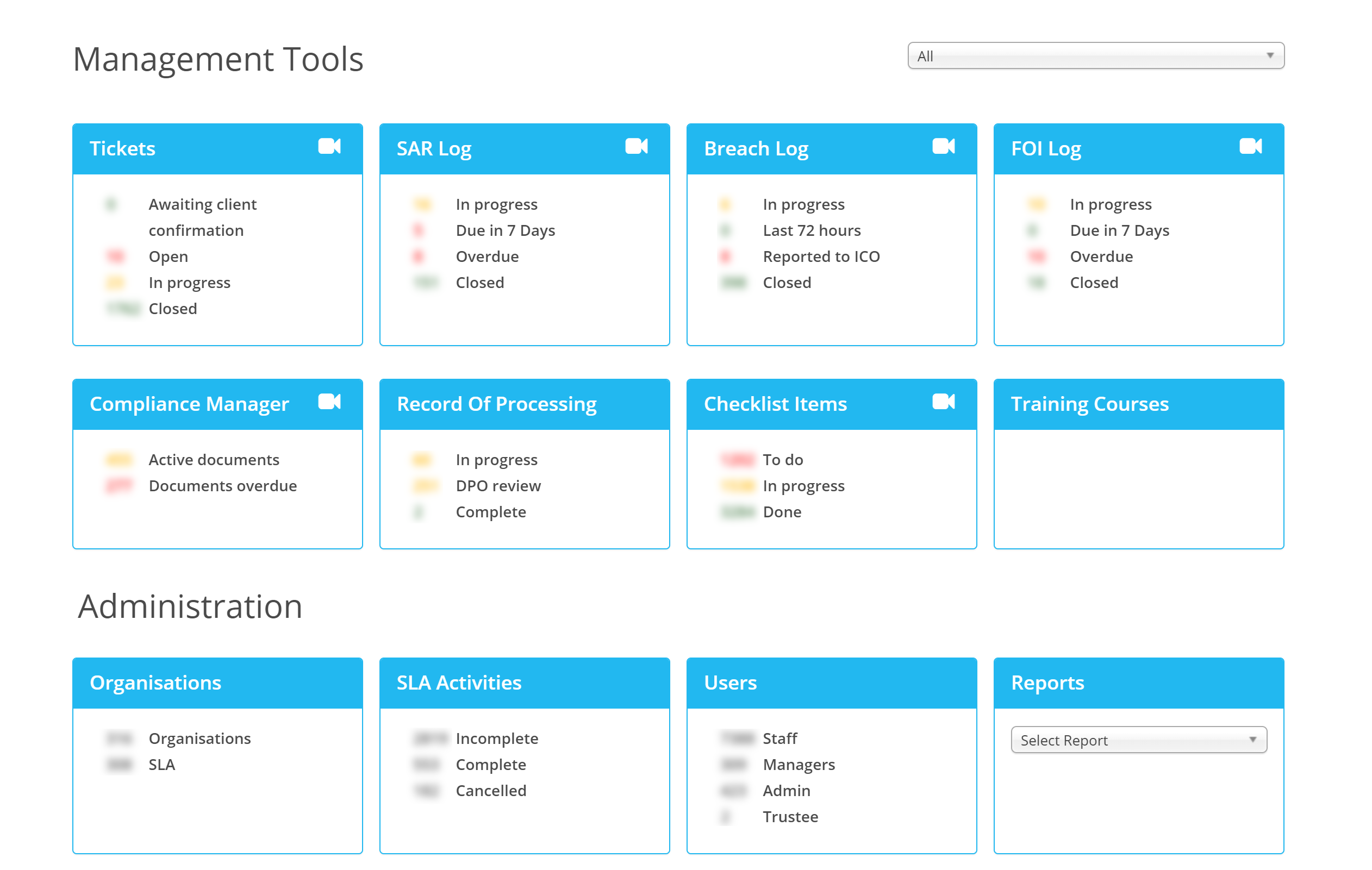Click the Checklist Items video icon
Viewport: 1372px width, 870px height.
[x=943, y=402]
